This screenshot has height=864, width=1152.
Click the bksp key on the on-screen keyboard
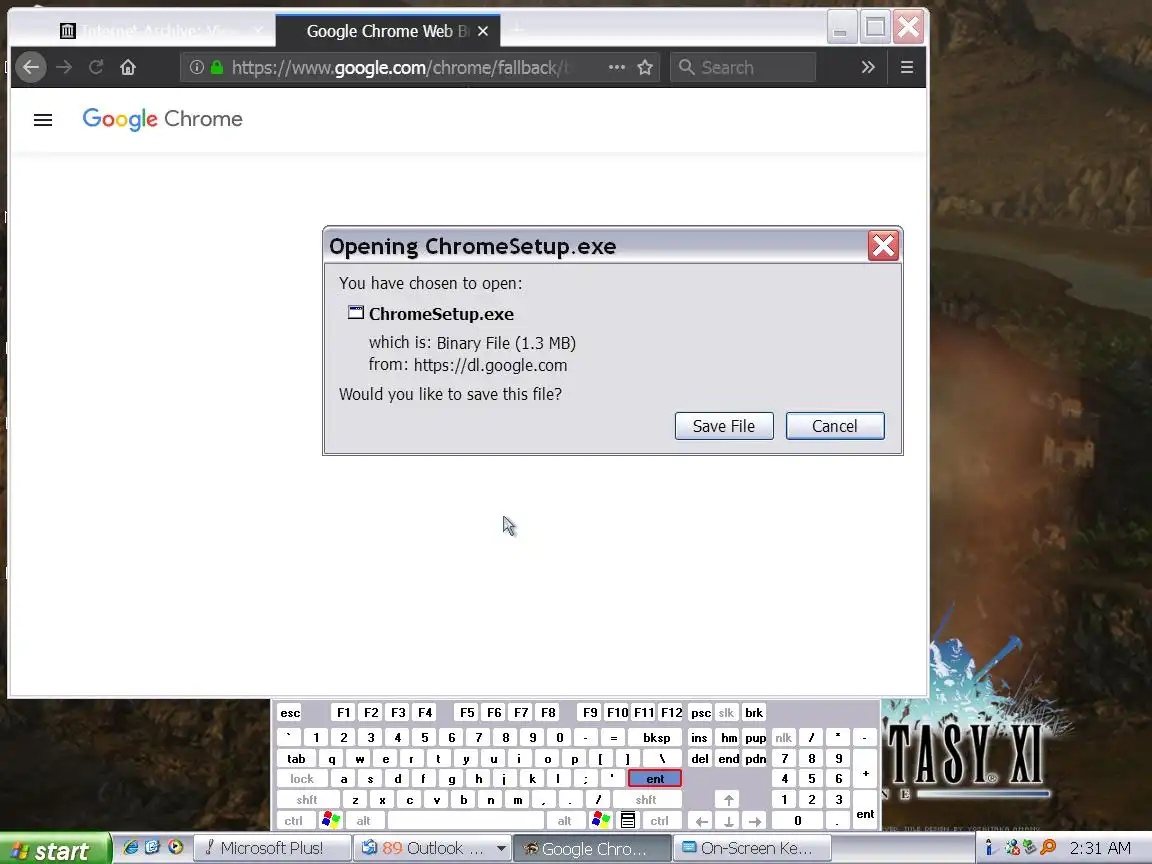(656, 738)
